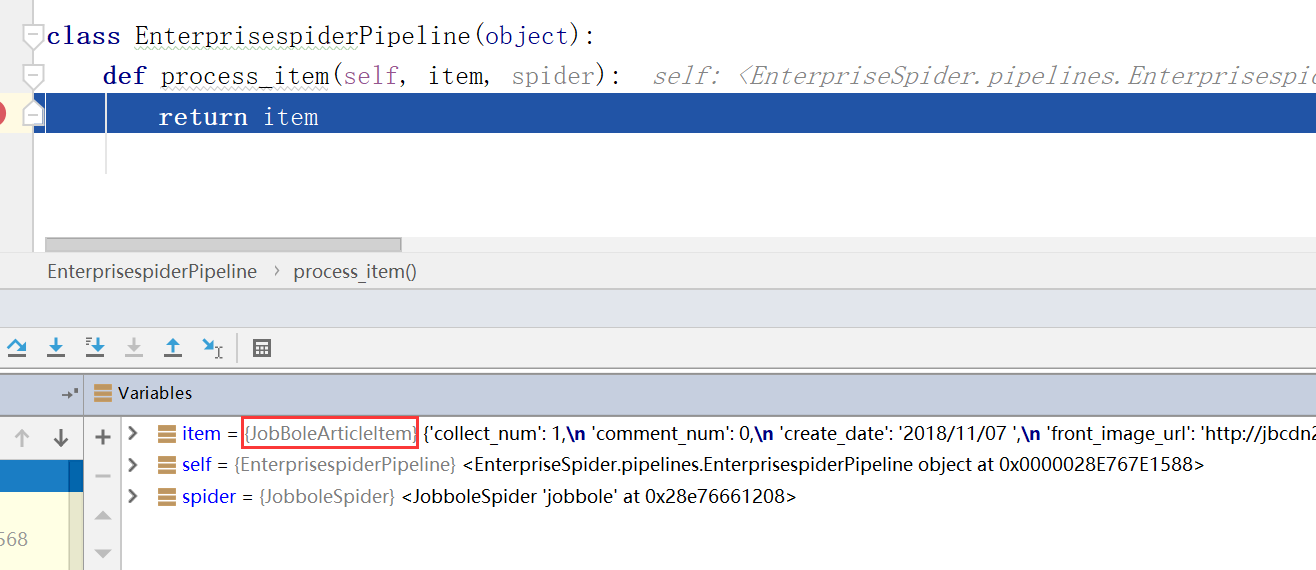Click the next frame down arrow
Viewport: 1316px width, 570px height.
60,438
